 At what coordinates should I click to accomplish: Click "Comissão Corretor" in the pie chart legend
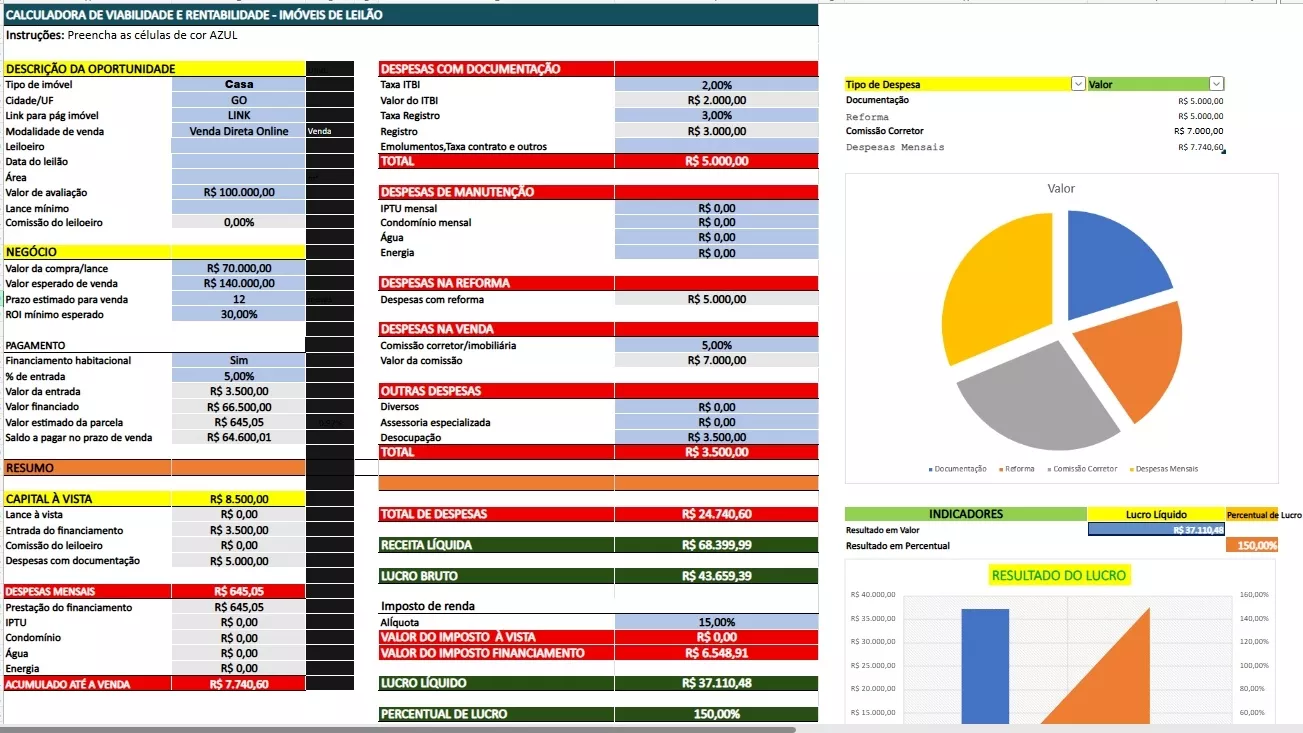[1084, 469]
